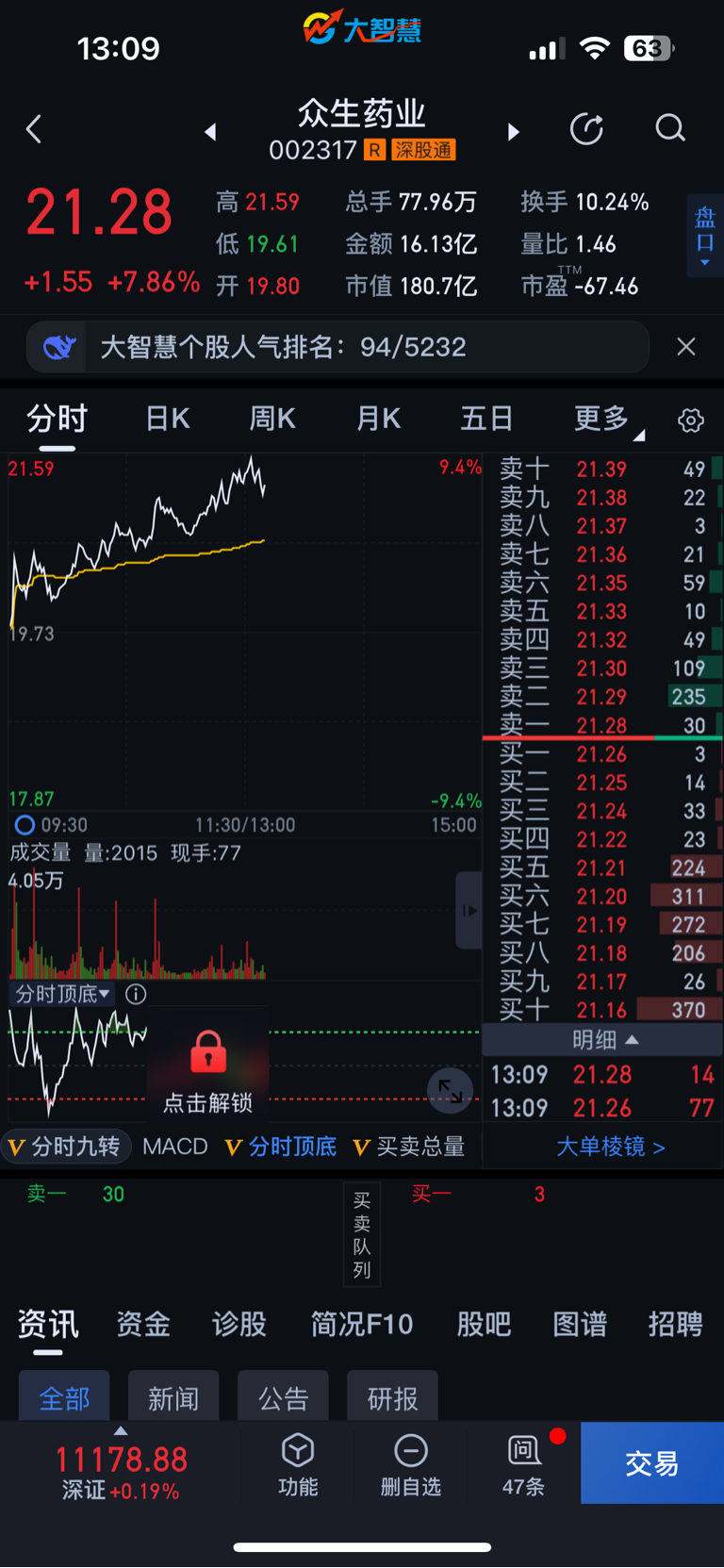Select the MACD indicator
Screen dimensions: 724x1568
[x=175, y=1147]
